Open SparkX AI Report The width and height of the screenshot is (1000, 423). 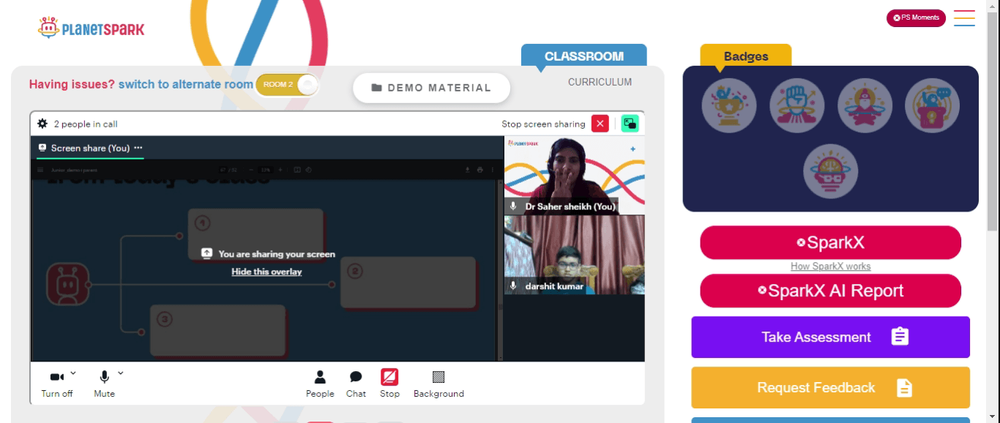coord(830,291)
